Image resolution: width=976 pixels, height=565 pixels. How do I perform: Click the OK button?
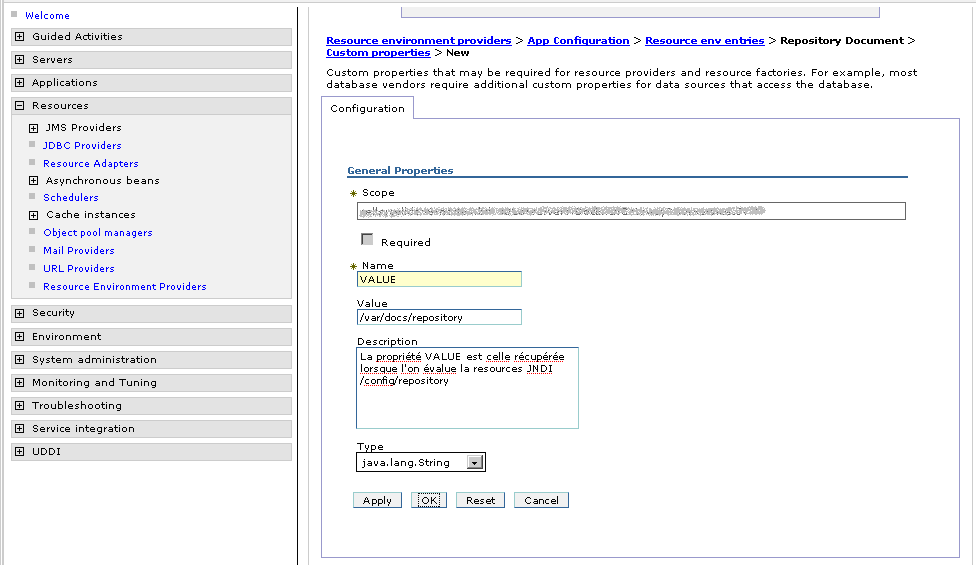pos(429,500)
